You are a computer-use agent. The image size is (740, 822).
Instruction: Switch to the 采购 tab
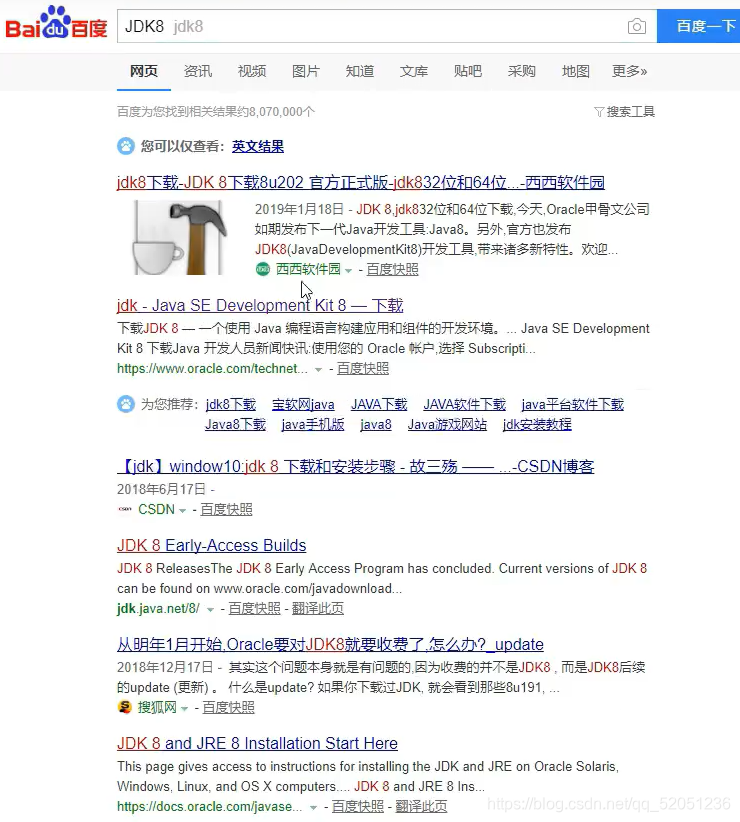pos(521,71)
